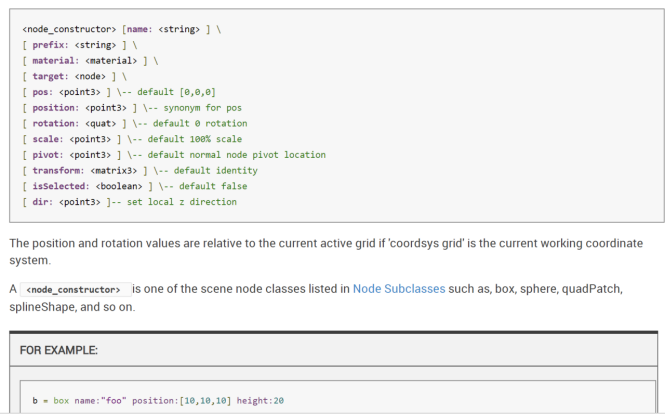Viewport: 666px width, 415px height.
Task: Click the box name:"foo" example code line
Action: (157, 401)
